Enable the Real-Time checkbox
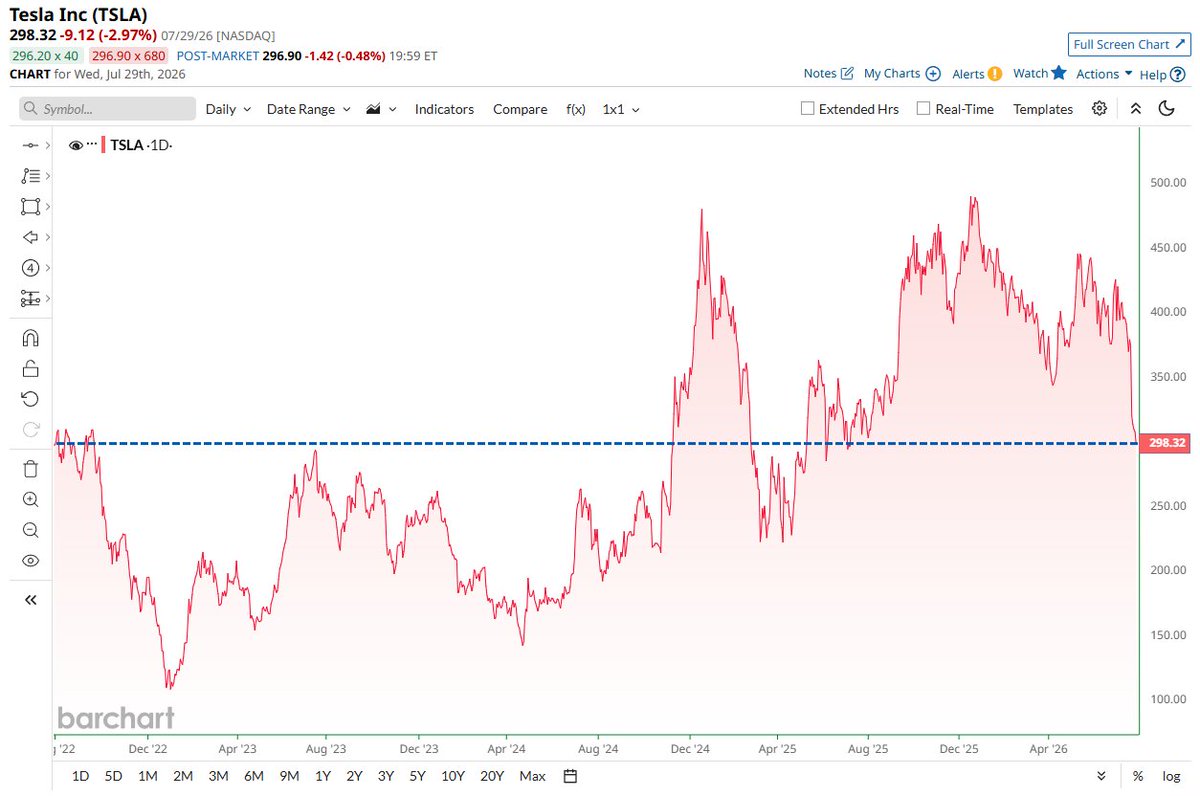Screen dimensions: 1200x796 tap(923, 109)
